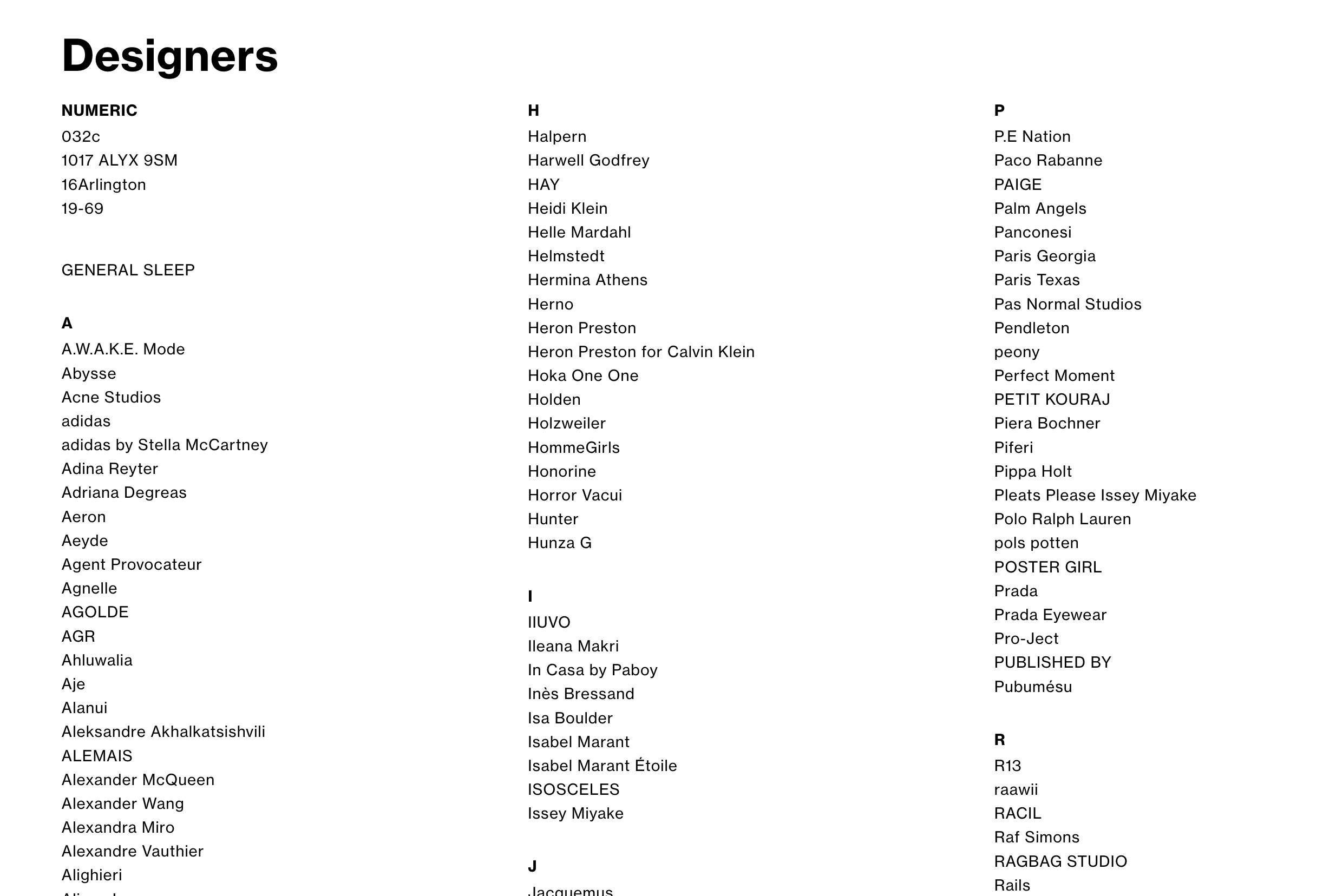Click the H section header
Image resolution: width=1336 pixels, height=896 pixels.
point(535,110)
